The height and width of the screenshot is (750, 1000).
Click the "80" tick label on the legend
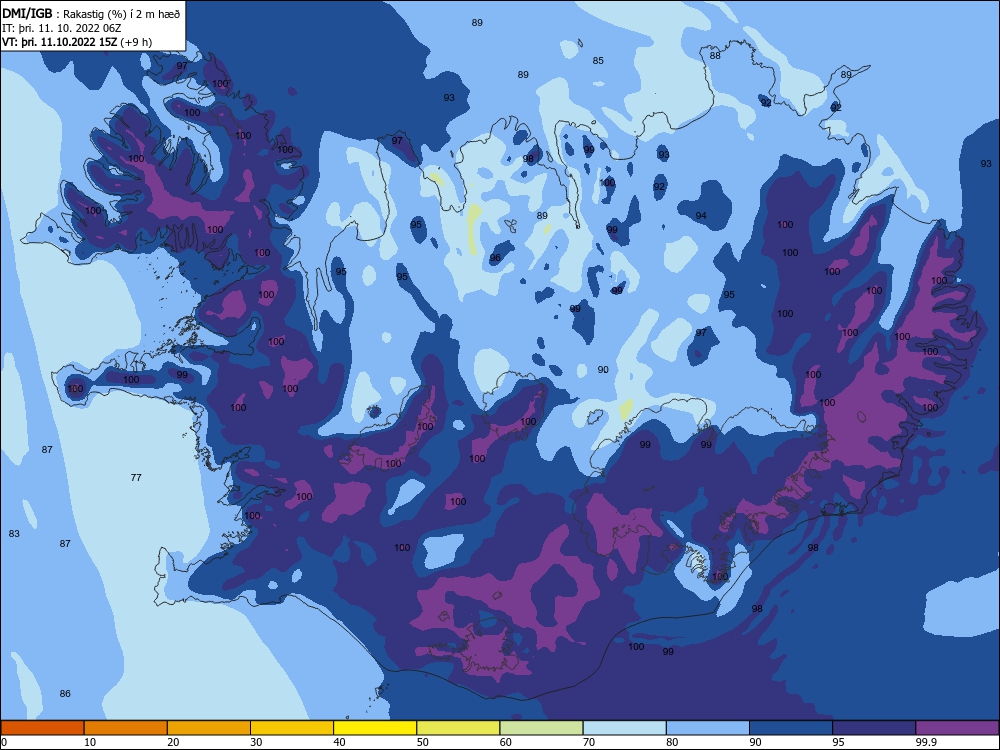coord(672,742)
